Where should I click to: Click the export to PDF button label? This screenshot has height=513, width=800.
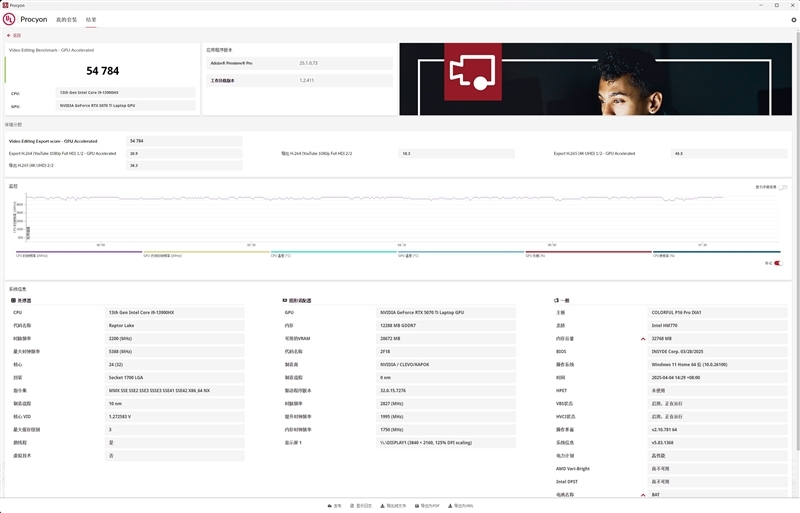coord(430,506)
